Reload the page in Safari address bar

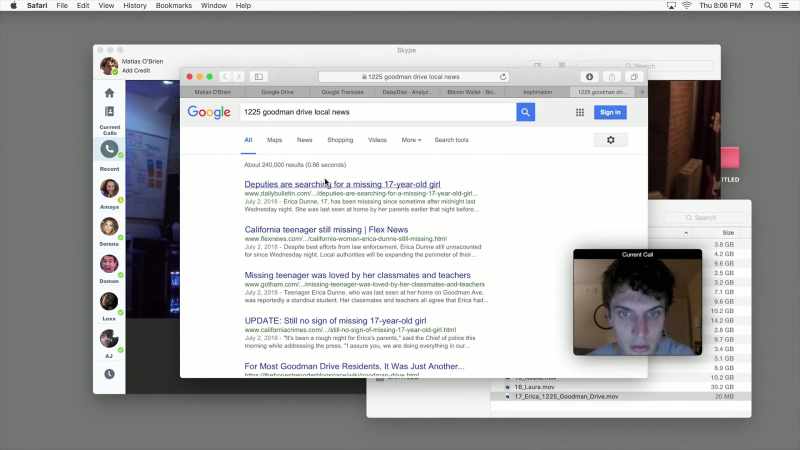tap(503, 77)
